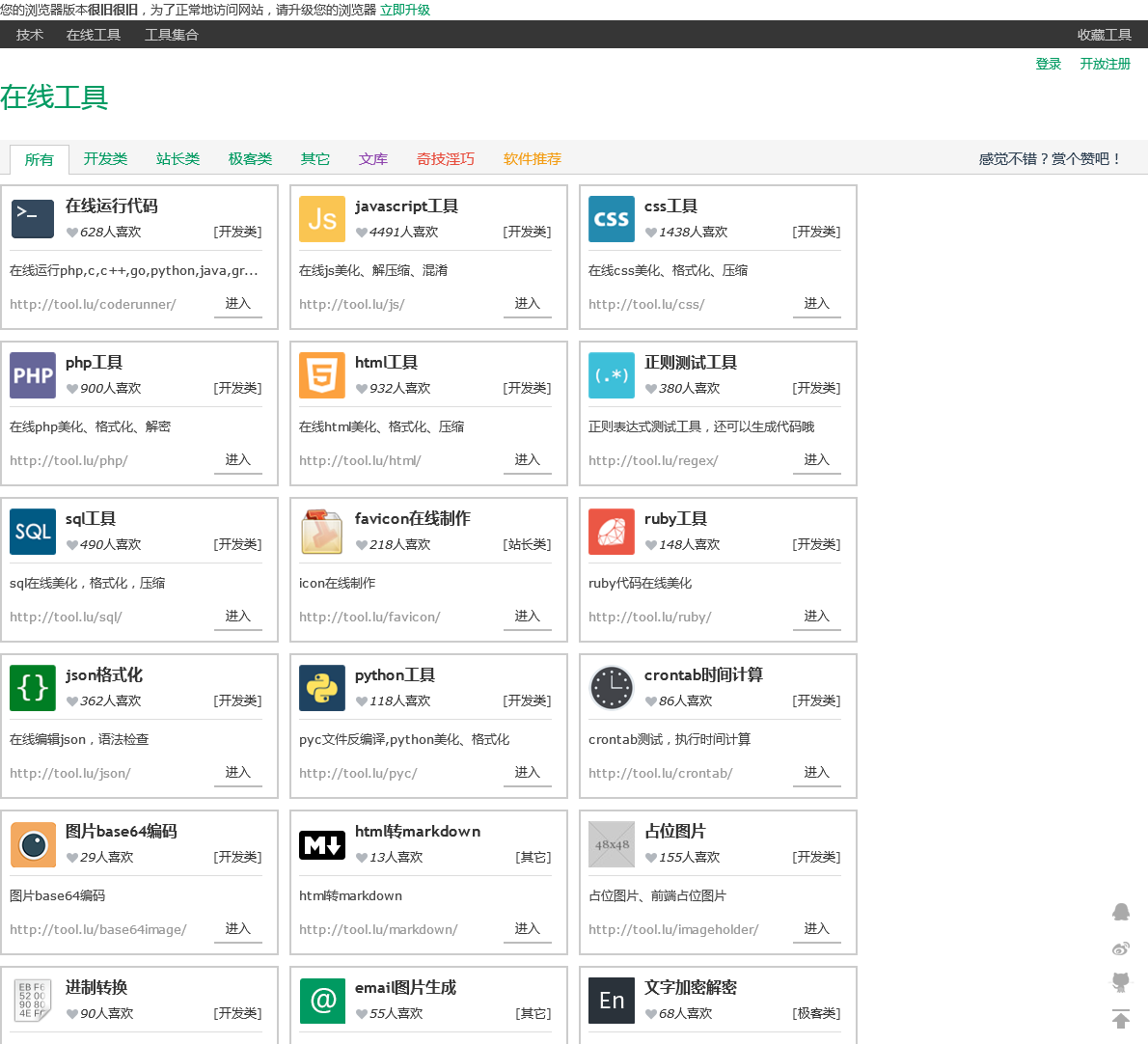Click the 在线工具 page heading
This screenshot has width=1148, height=1044.
click(54, 97)
